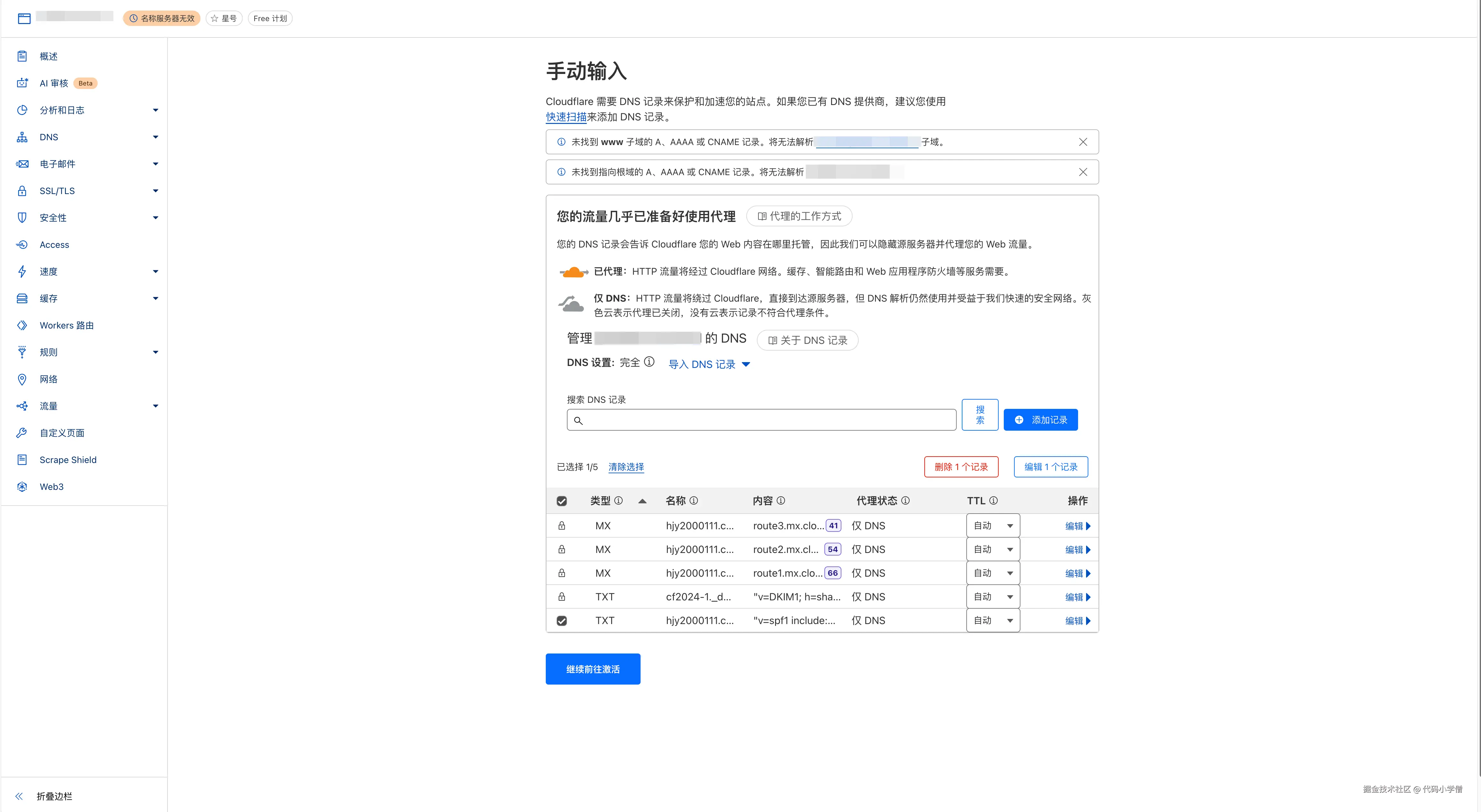Click the Workers 路由 diamond icon
Image resolution: width=1481 pixels, height=812 pixels.
22,325
